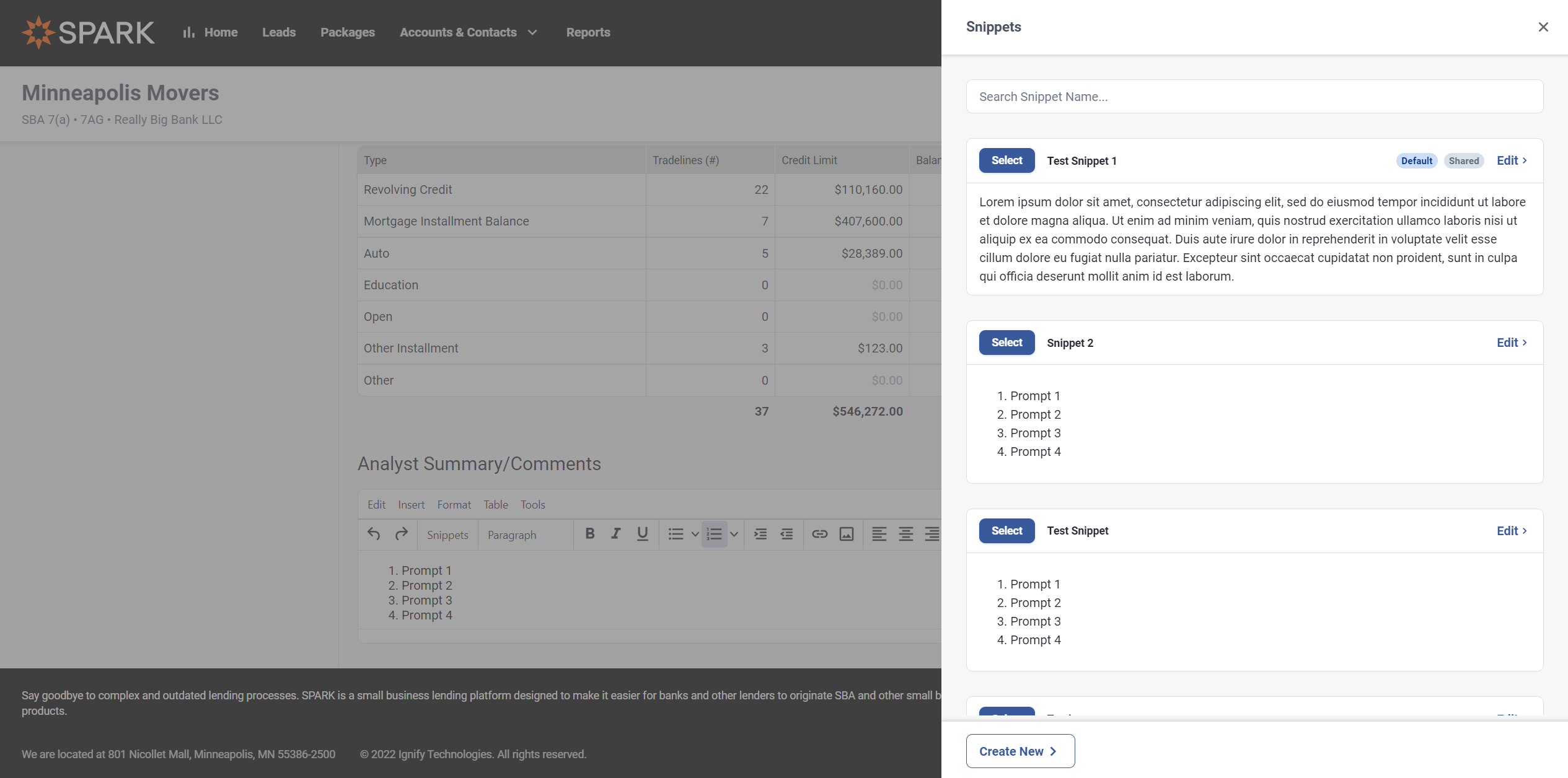Select the Snippet 2 snippet
The width and height of the screenshot is (1568, 778).
tap(1006, 343)
